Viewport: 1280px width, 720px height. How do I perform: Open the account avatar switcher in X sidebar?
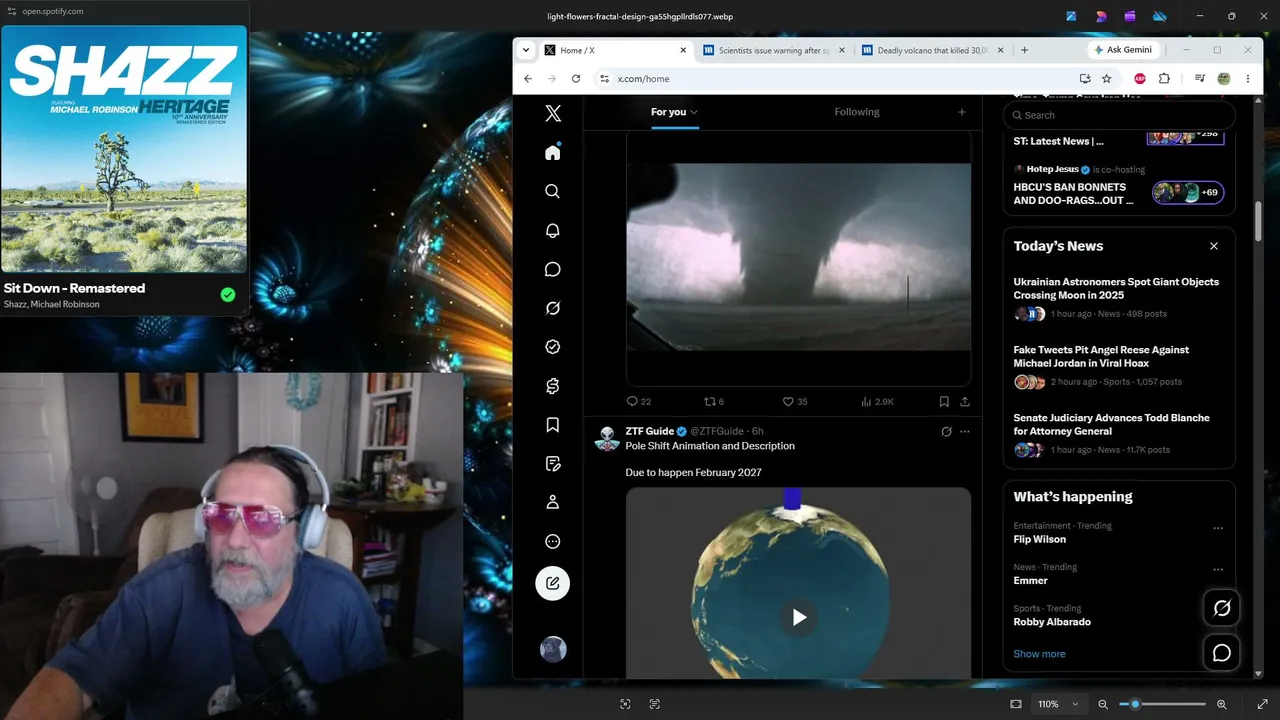click(x=553, y=649)
